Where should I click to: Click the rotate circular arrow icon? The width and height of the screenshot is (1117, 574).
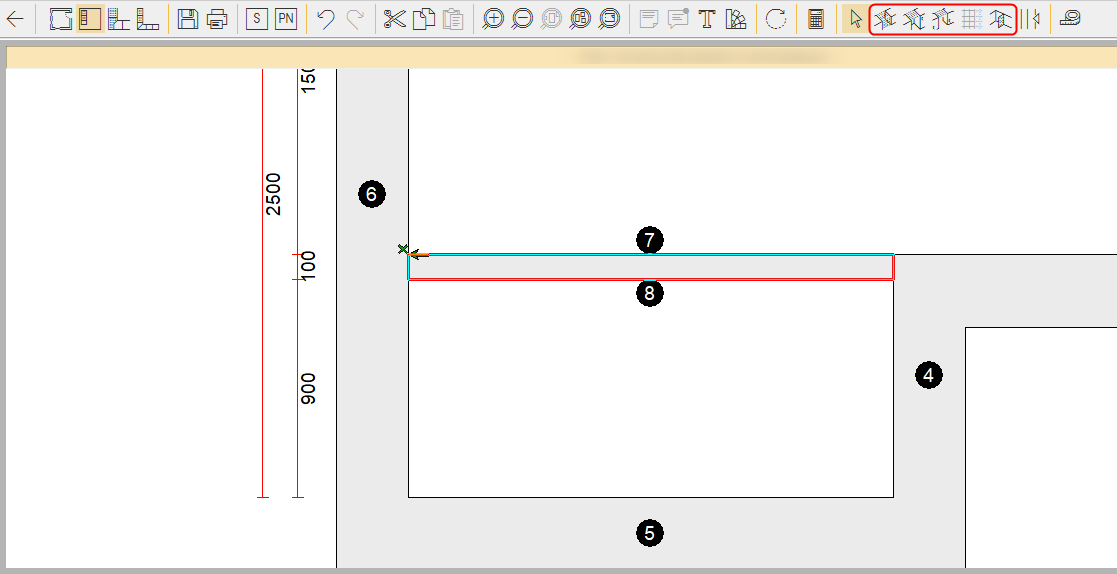click(776, 19)
